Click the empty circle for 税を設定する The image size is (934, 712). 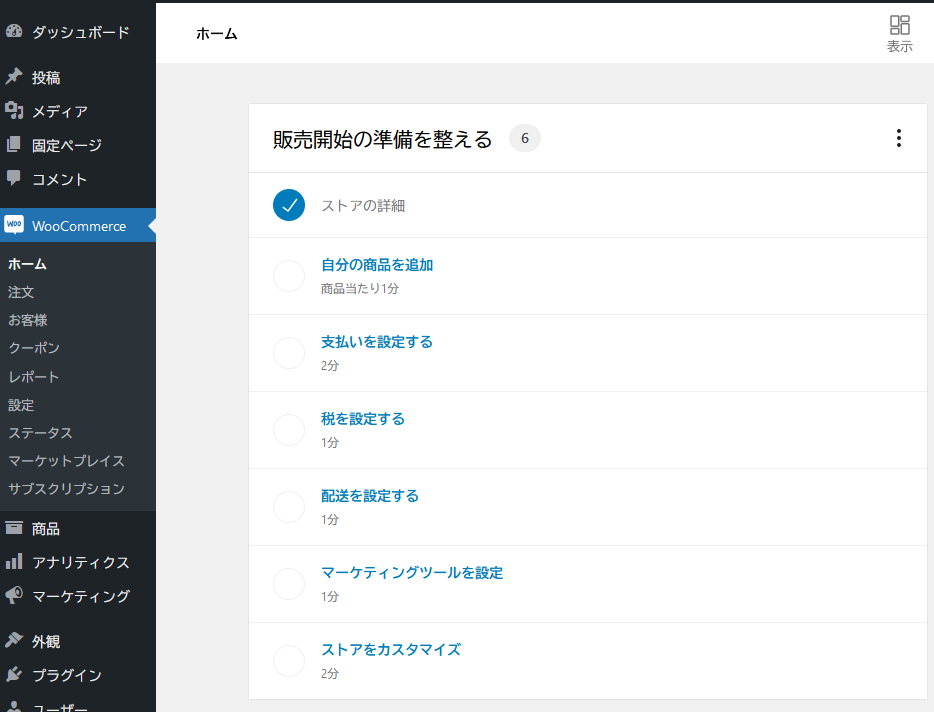pyautogui.click(x=289, y=430)
